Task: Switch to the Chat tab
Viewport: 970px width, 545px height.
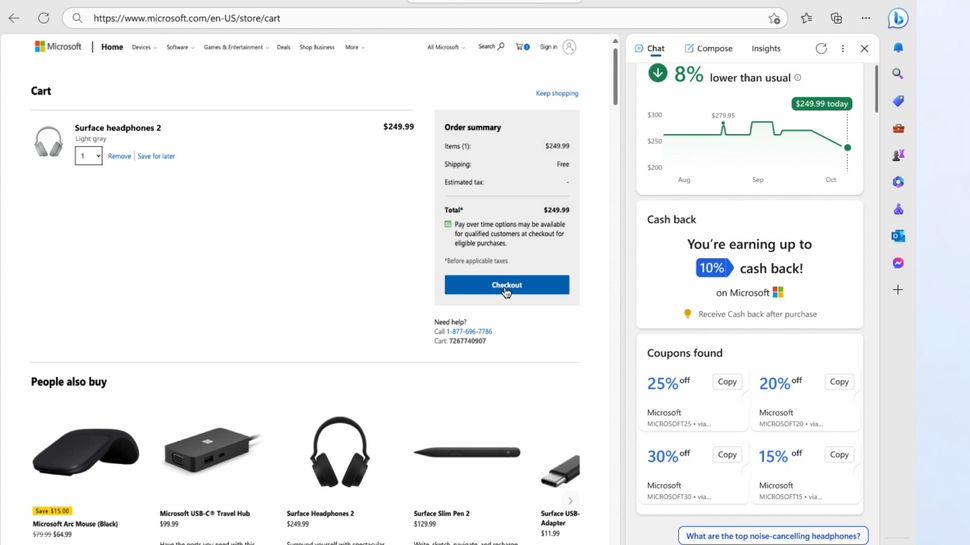Action: 650,48
